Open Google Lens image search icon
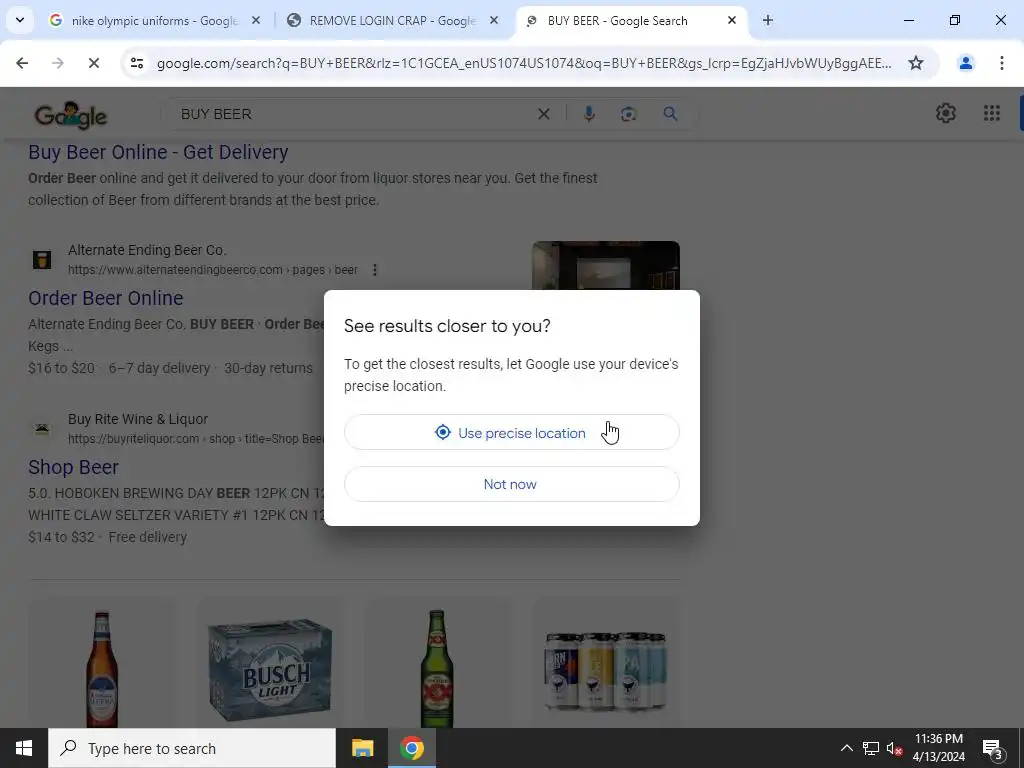This screenshot has width=1024, height=768. 628,114
